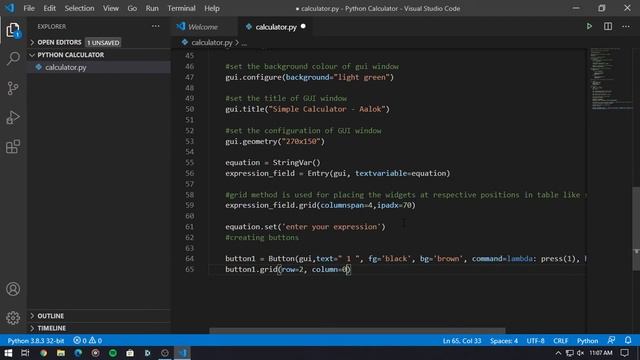Click the EXPLORER panel title
640x360 pixels.
click(x=51, y=26)
